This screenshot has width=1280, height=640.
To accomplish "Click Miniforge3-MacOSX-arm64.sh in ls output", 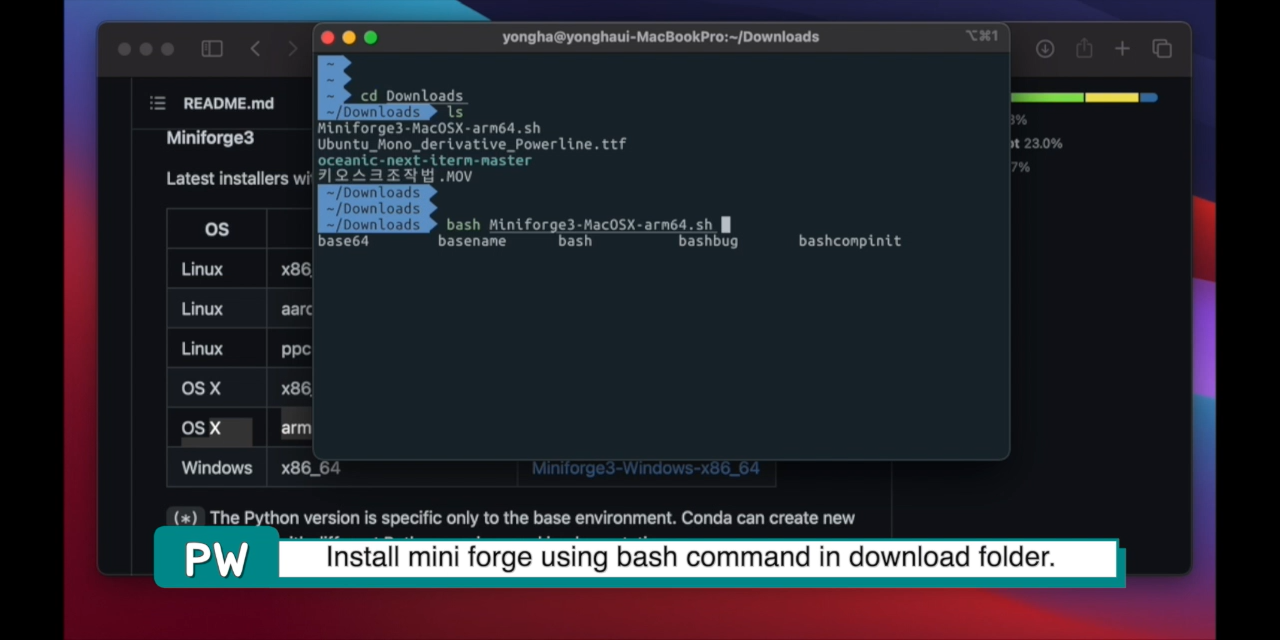I will point(429,128).
